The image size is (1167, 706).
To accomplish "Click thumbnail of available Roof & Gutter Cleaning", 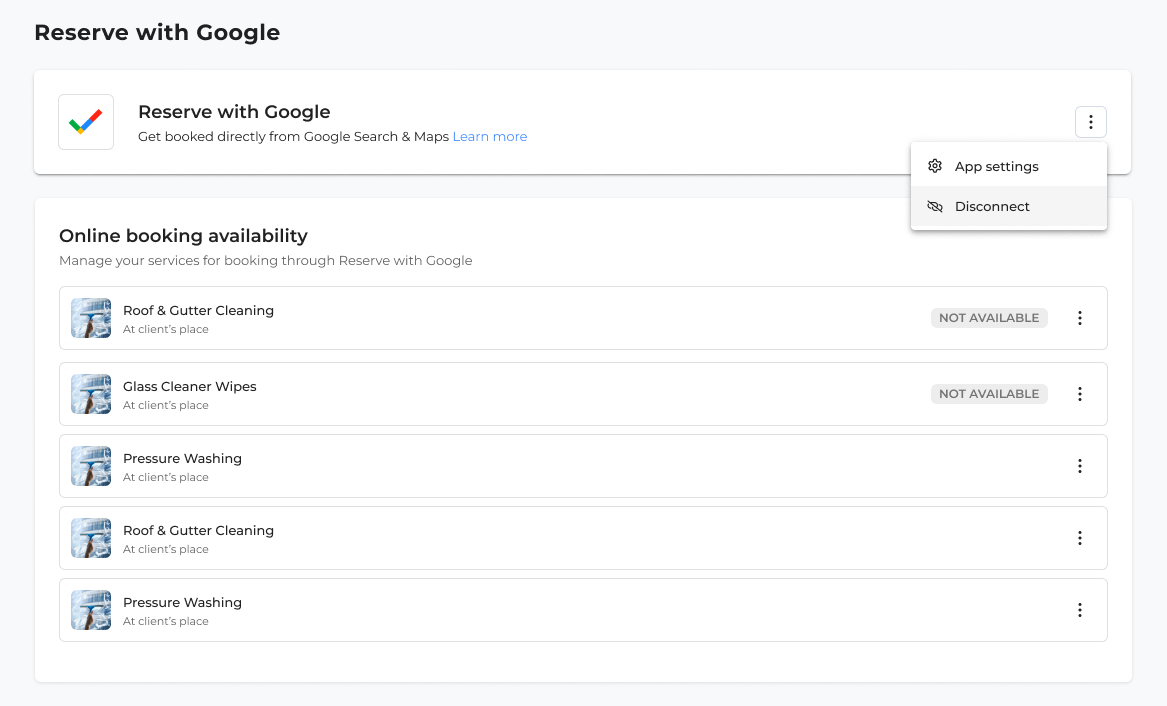I will 91,538.
